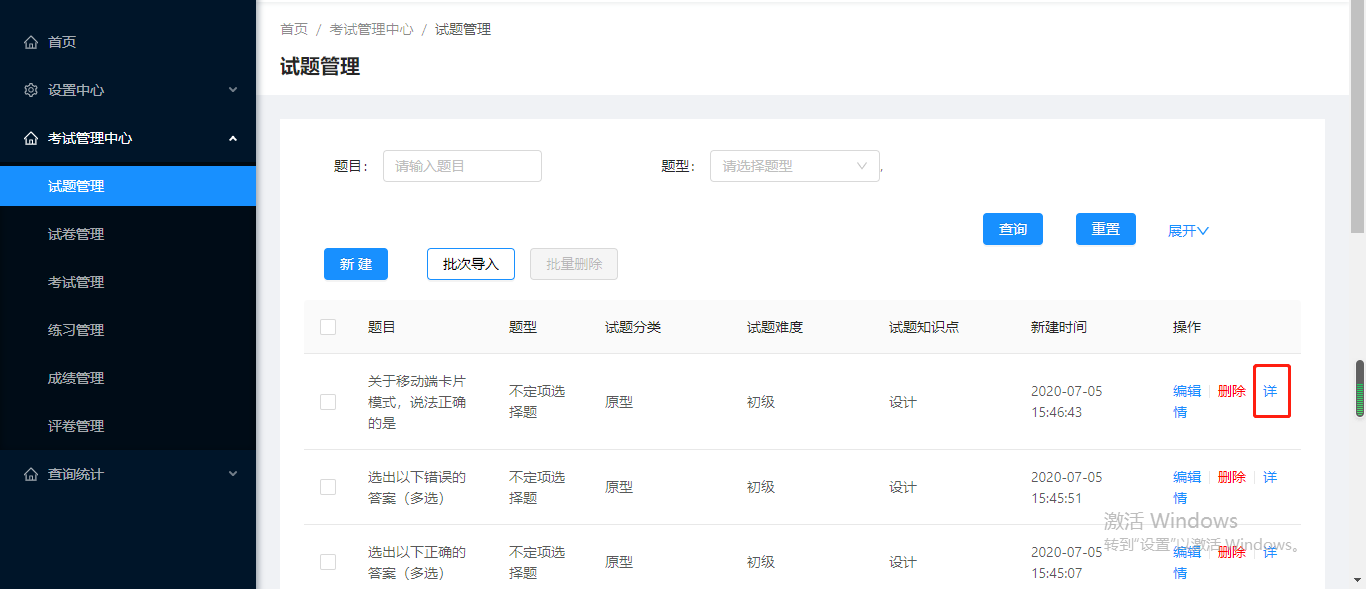
Task: Delete the question created at 15:46:43
Action: (x=1232, y=391)
